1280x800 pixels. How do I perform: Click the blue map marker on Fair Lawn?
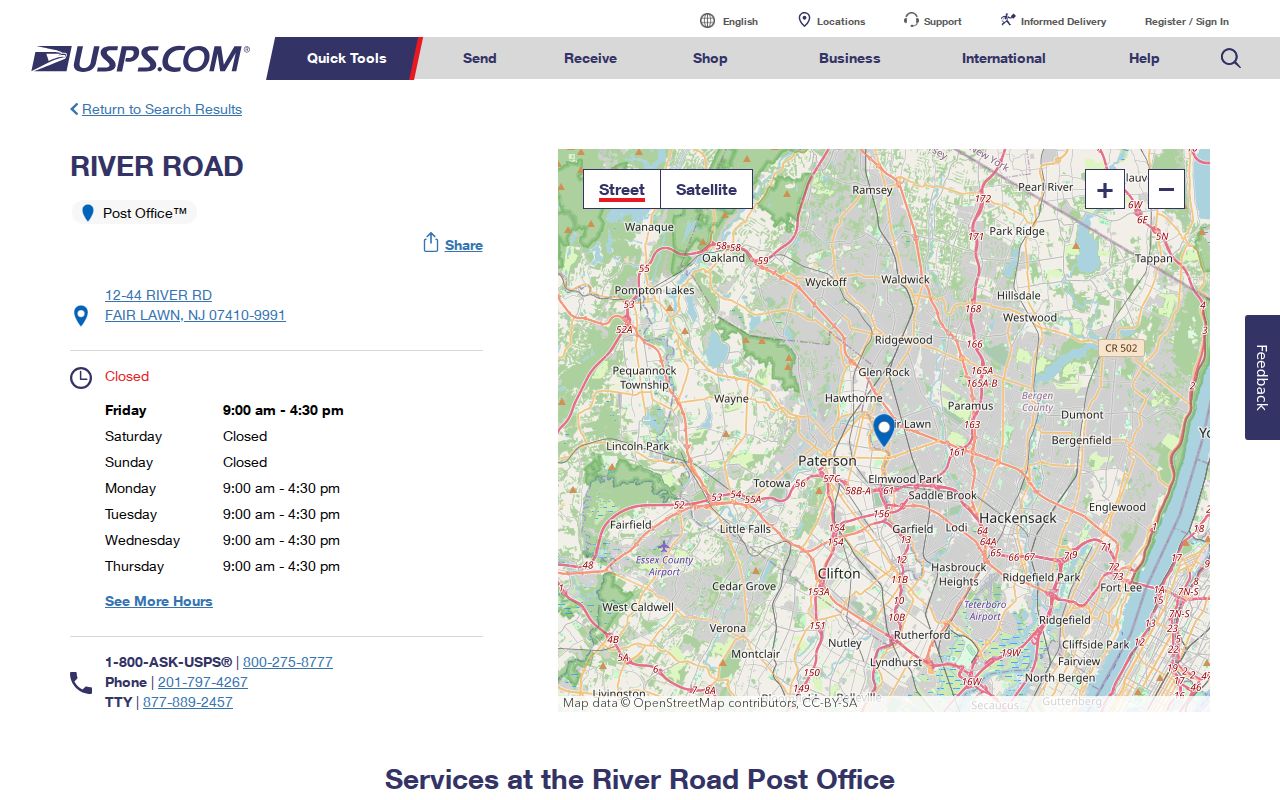tap(883, 430)
